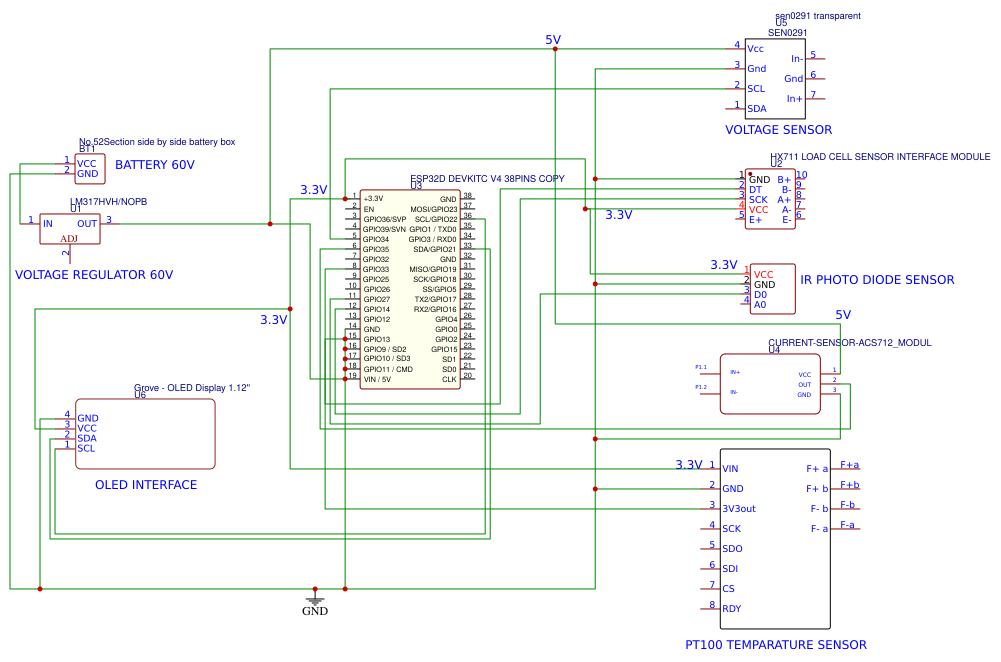Click the IR PHOTO DIODE SENSOR label

[877, 280]
